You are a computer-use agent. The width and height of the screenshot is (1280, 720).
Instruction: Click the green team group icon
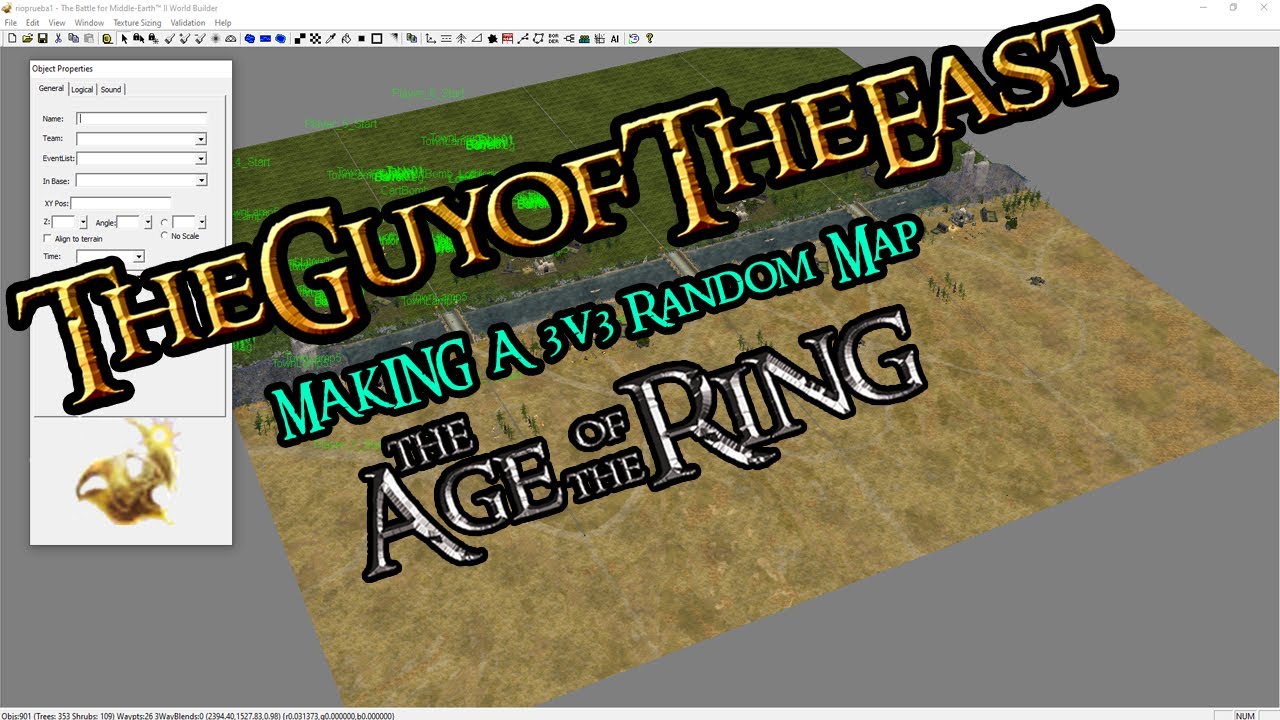pyautogui.click(x=584, y=39)
